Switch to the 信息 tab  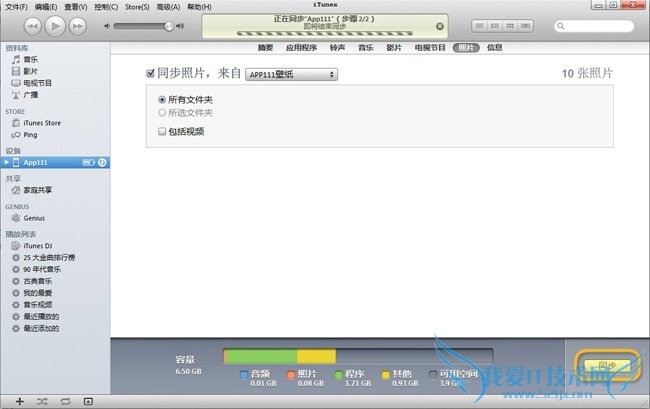click(495, 48)
